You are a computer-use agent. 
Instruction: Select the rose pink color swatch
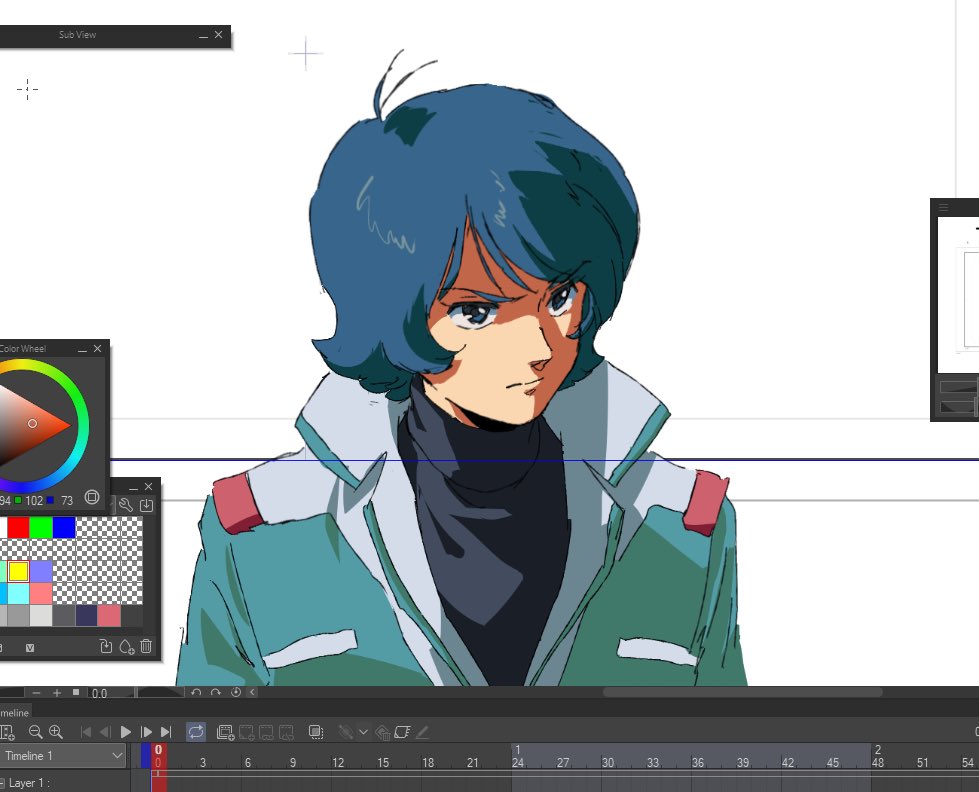point(109,615)
